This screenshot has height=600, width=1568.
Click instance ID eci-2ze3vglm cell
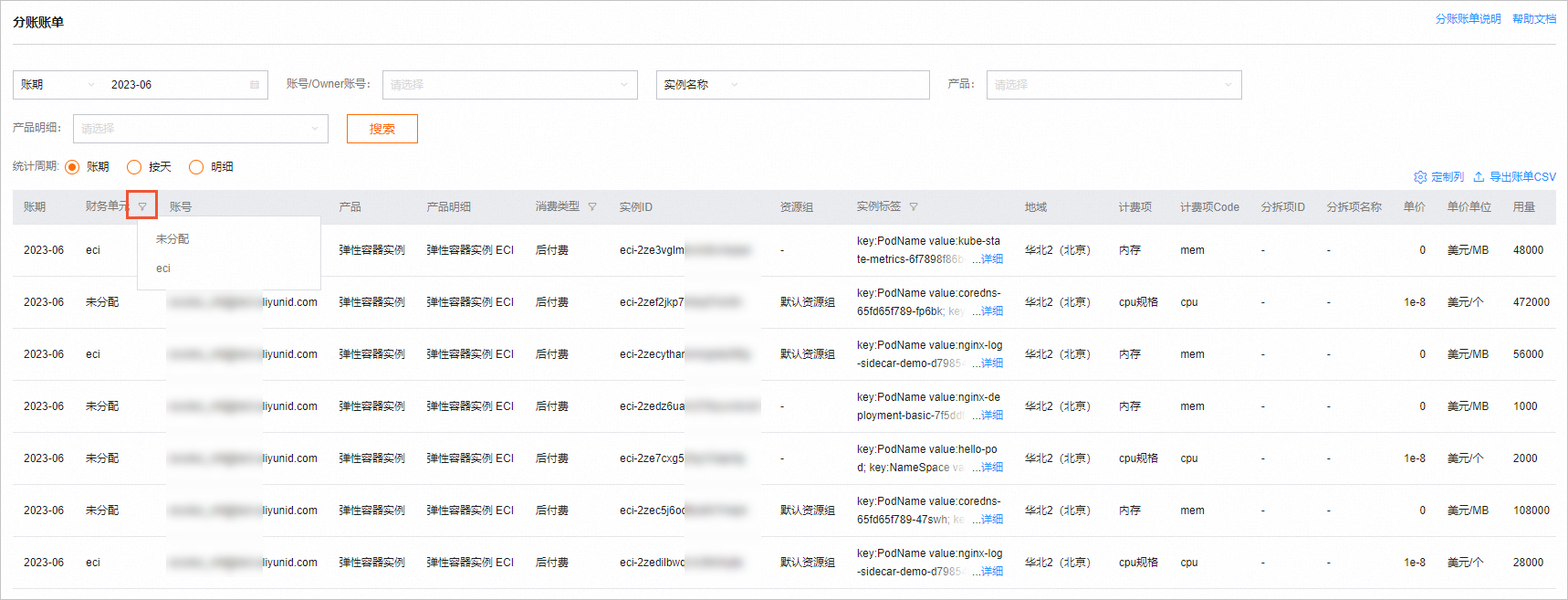(x=685, y=250)
